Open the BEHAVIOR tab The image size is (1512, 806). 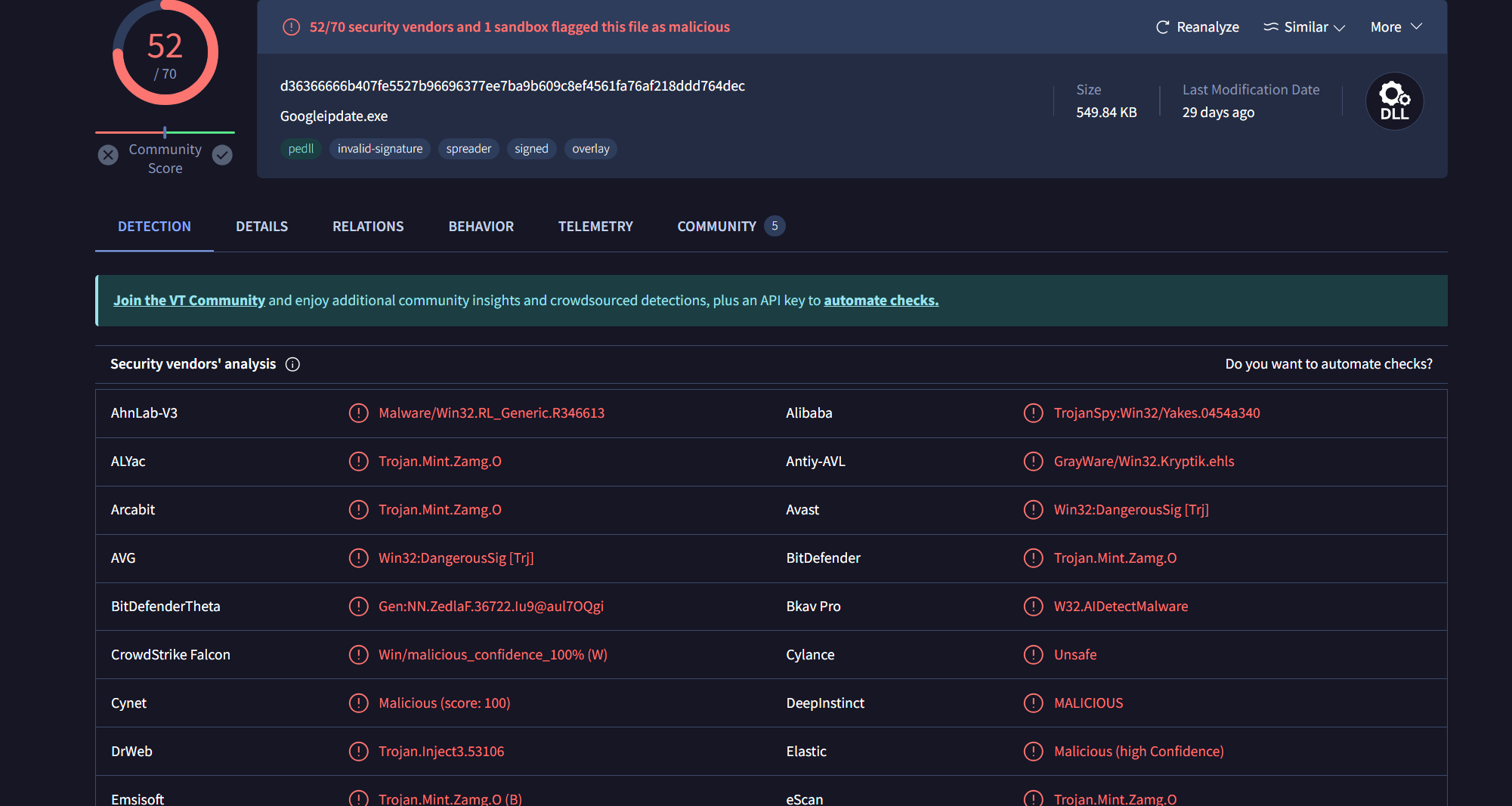point(481,227)
